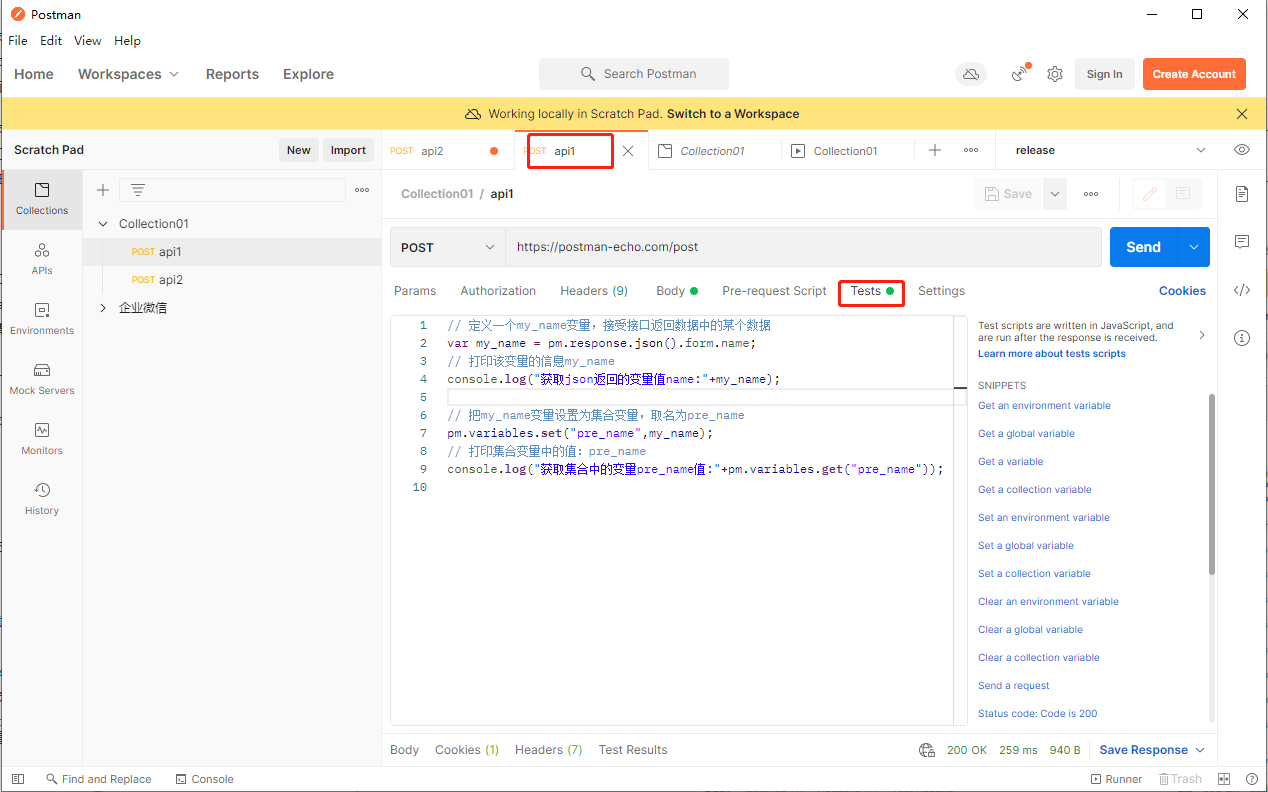
Task: Toggle the bottom-left sidebar icon
Action: (x=17, y=779)
